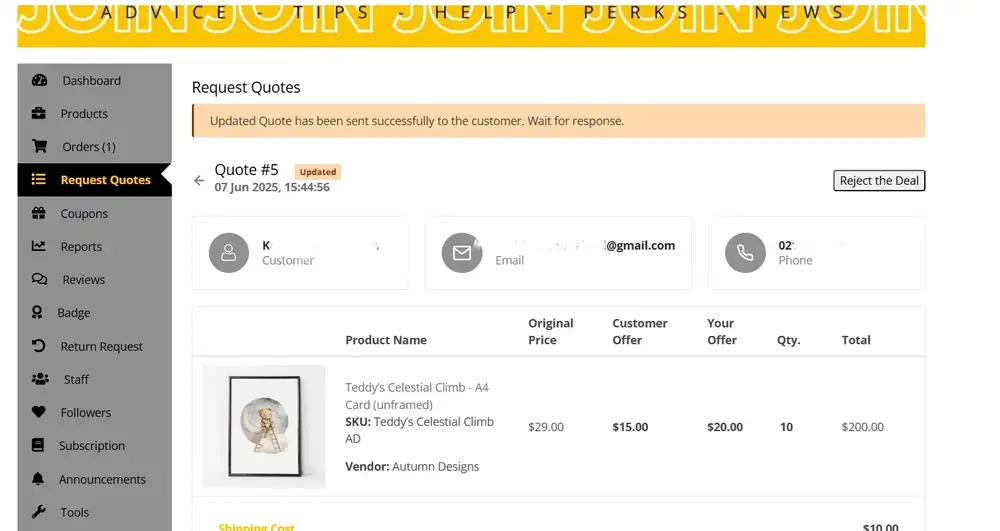Image resolution: width=1000 pixels, height=531 pixels.
Task: Open the Staff section
Action: 94,379
